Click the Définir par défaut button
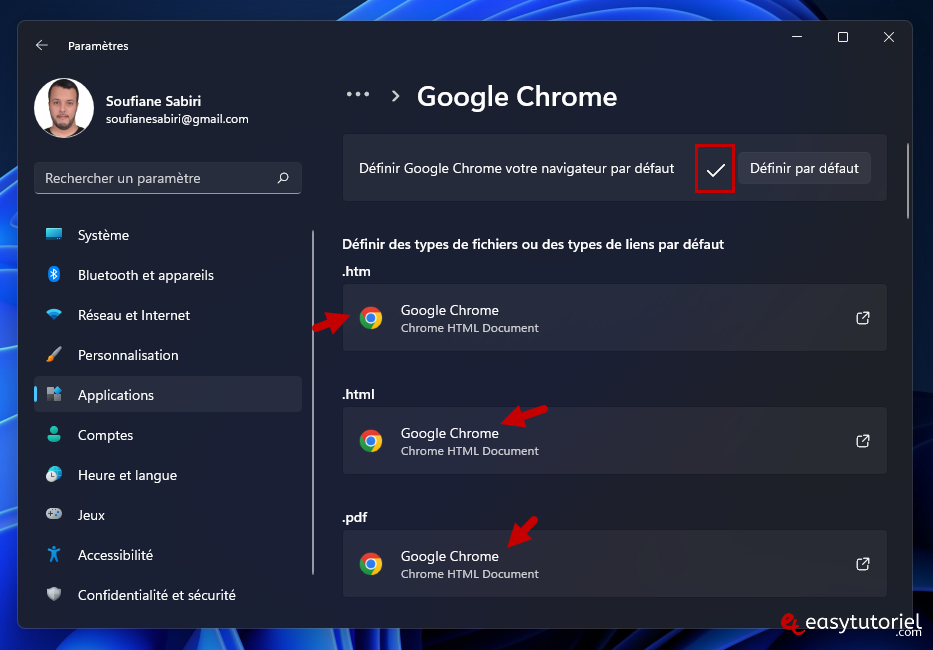 pyautogui.click(x=804, y=168)
